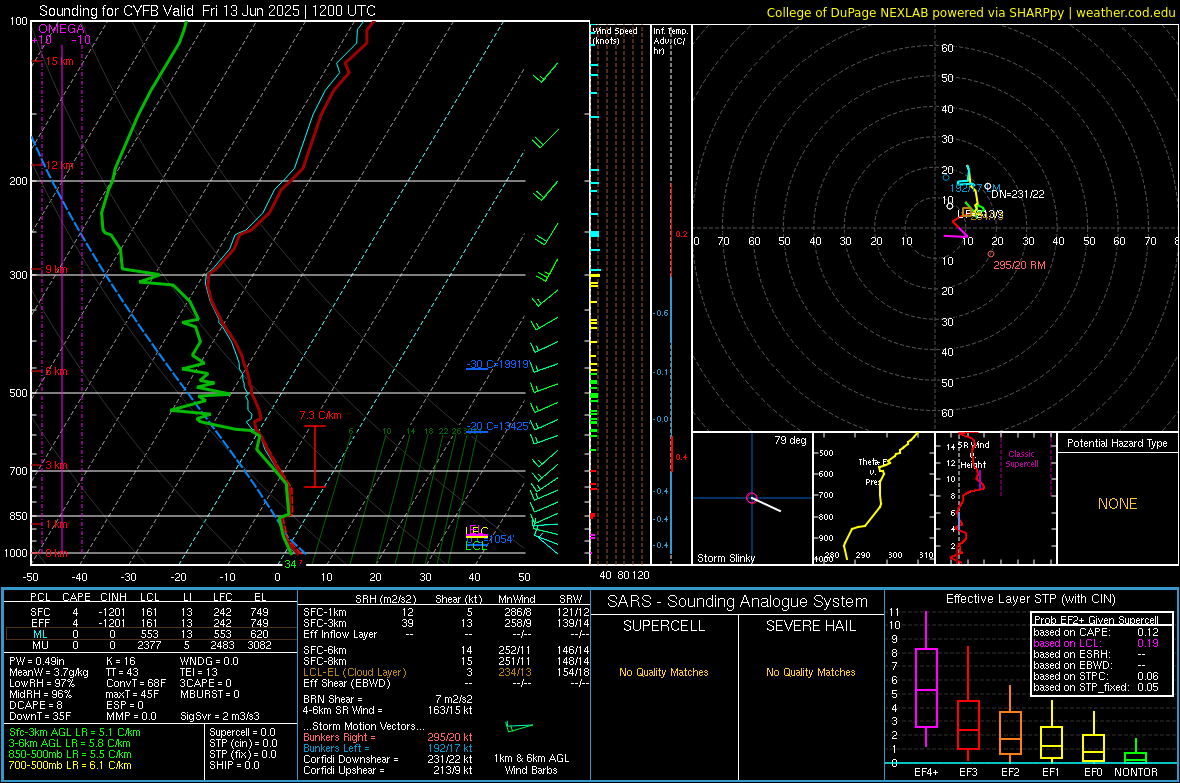Click the Bunkers Right = 295/20 kt line
The height and width of the screenshot is (783, 1180).
pos(388,737)
